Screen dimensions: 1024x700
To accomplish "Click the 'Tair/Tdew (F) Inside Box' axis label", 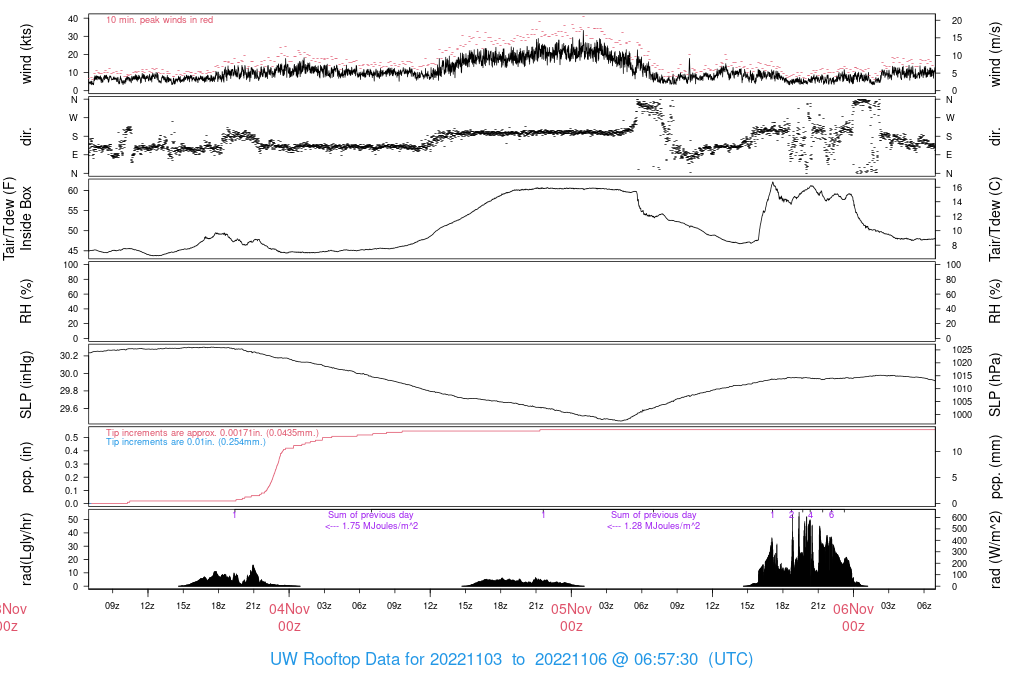I will [17, 218].
